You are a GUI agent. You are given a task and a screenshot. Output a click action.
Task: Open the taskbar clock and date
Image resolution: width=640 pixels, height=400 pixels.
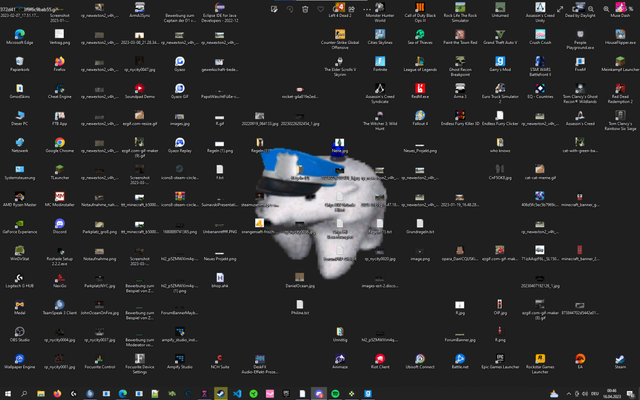[x=612, y=393]
